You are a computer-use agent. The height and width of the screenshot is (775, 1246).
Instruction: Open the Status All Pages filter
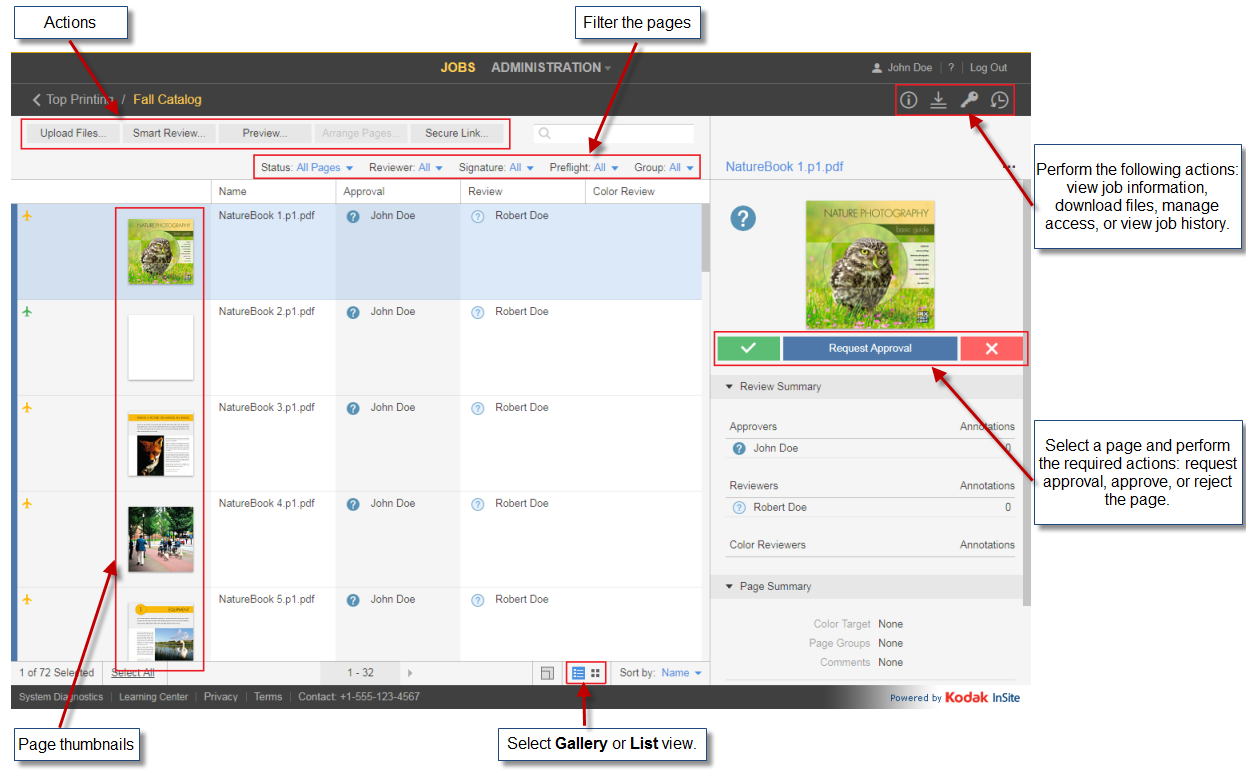[x=324, y=168]
